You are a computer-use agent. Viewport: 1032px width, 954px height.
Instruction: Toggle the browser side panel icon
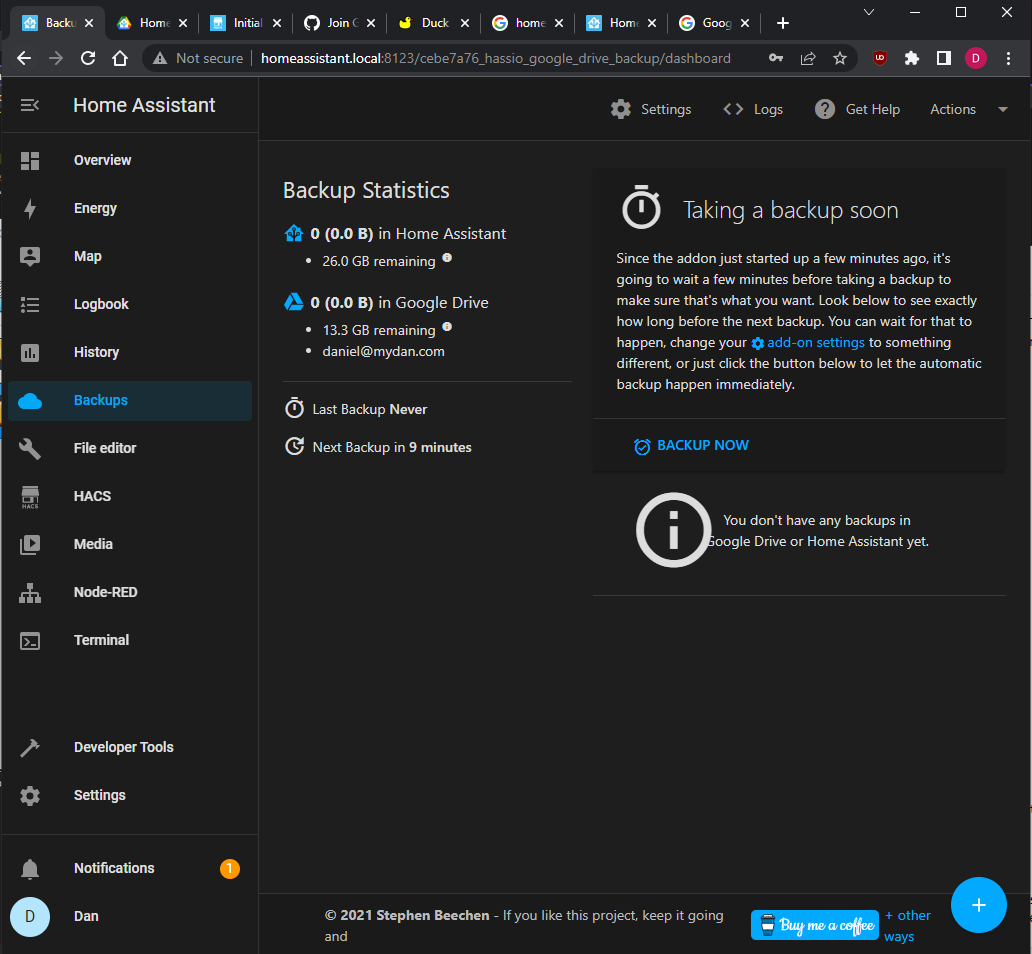point(944,58)
